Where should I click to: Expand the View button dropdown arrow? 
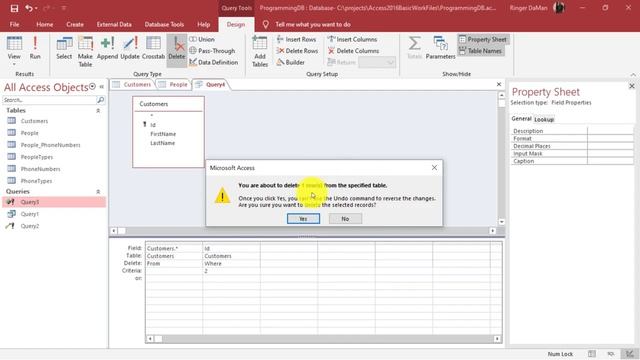pyautogui.click(x=14, y=64)
